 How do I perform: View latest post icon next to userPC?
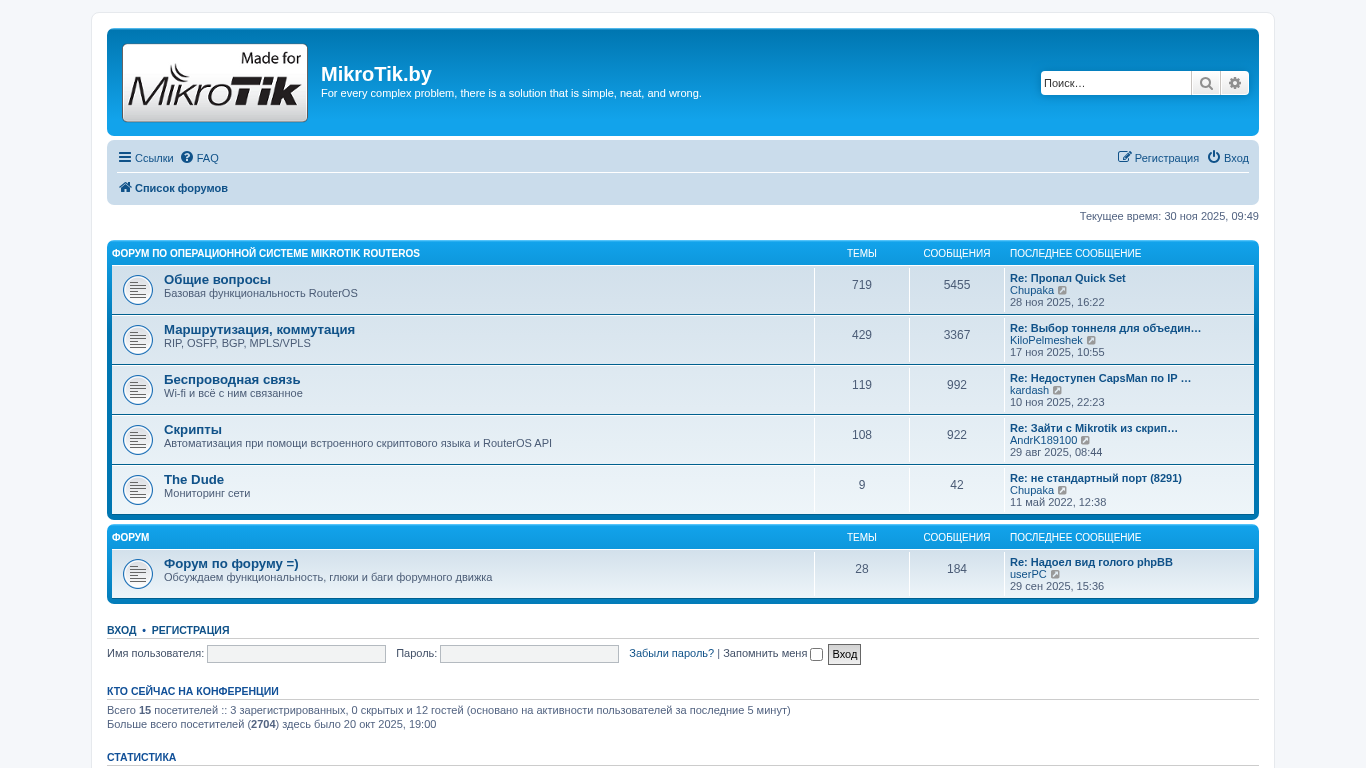point(1056,574)
